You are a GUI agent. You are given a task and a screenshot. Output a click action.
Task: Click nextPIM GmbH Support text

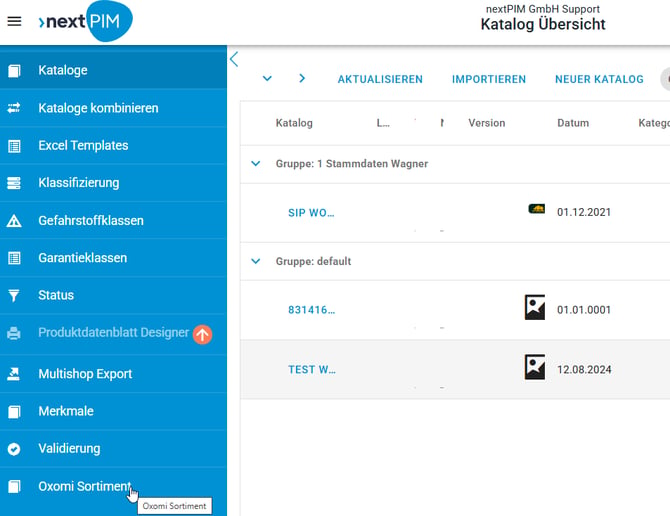[x=543, y=9]
